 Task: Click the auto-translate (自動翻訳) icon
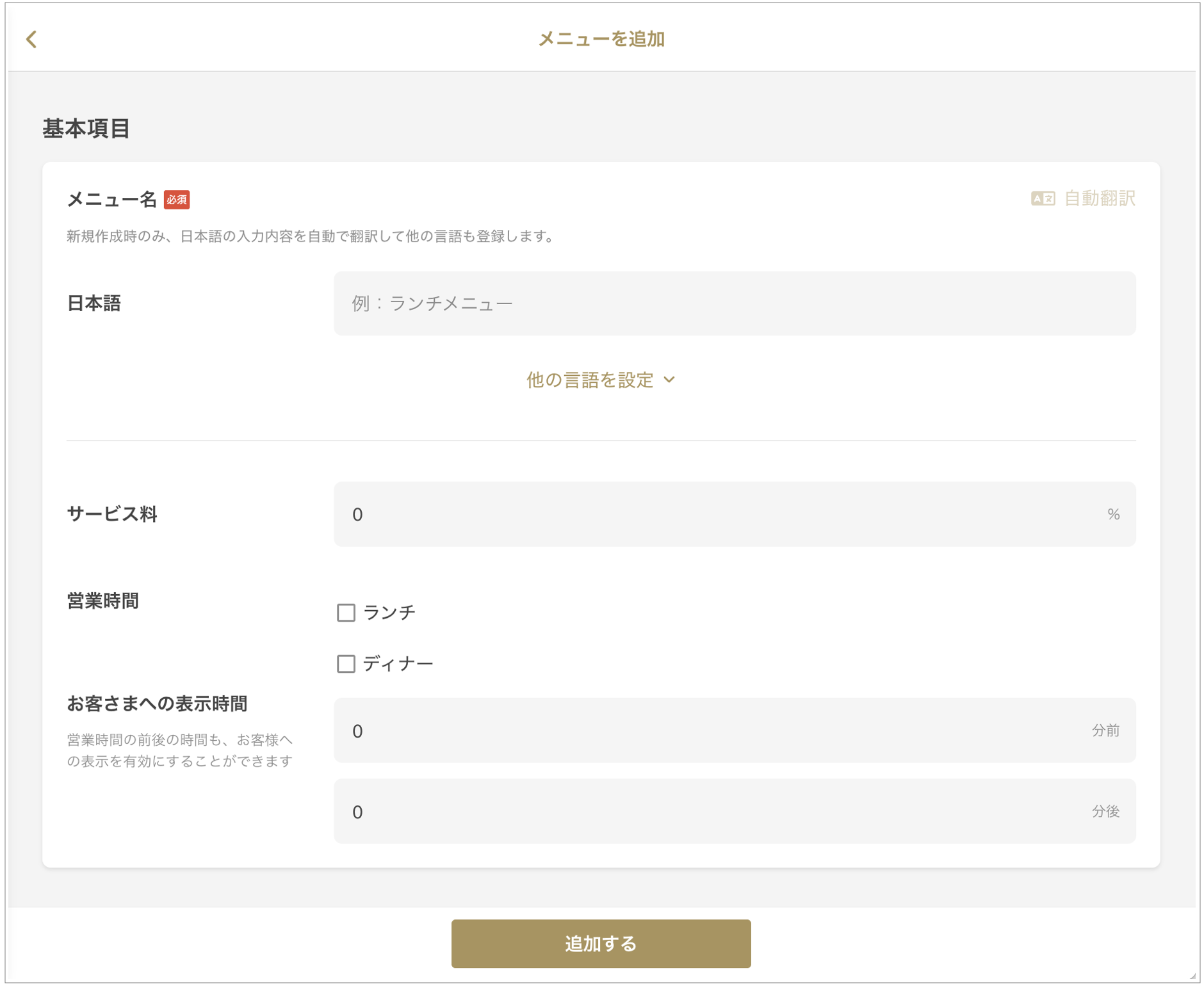pyautogui.click(x=1042, y=198)
